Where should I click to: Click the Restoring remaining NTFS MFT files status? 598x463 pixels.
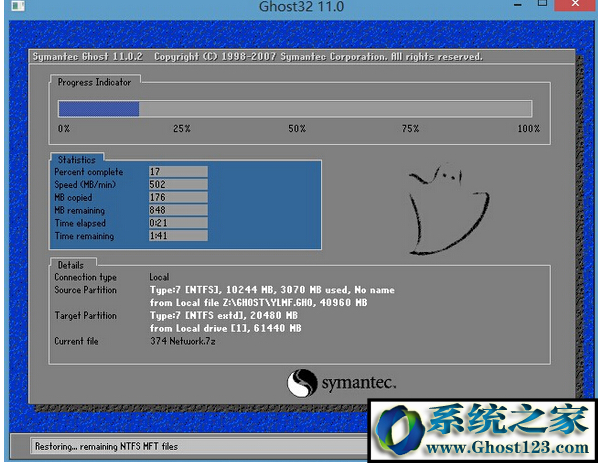[x=106, y=446]
